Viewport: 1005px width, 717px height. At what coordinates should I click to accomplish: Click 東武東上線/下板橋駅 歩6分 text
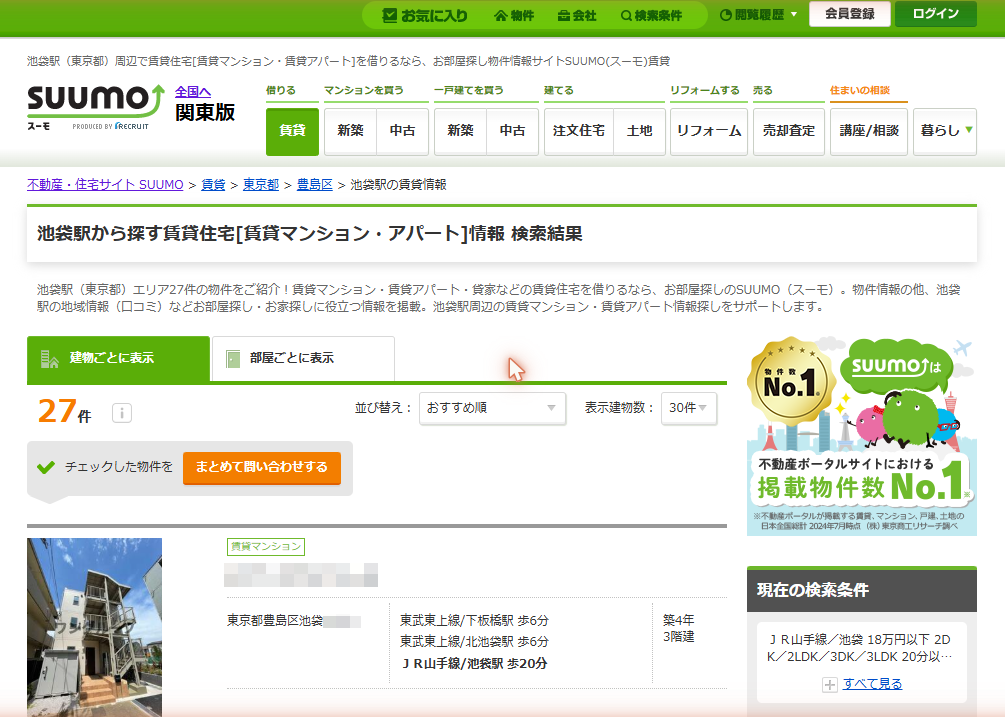474,621
